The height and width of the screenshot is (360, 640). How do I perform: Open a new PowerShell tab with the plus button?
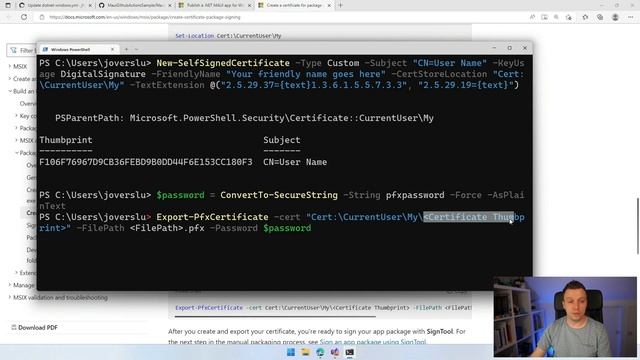pos(126,49)
